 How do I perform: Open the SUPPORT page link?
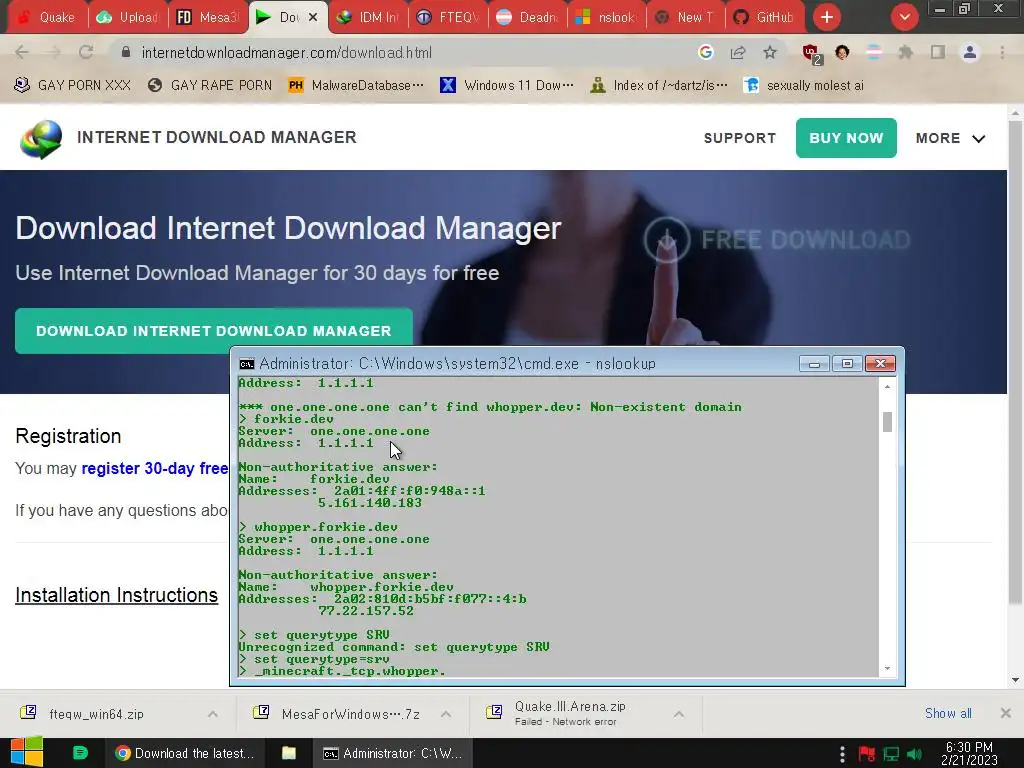(740, 138)
